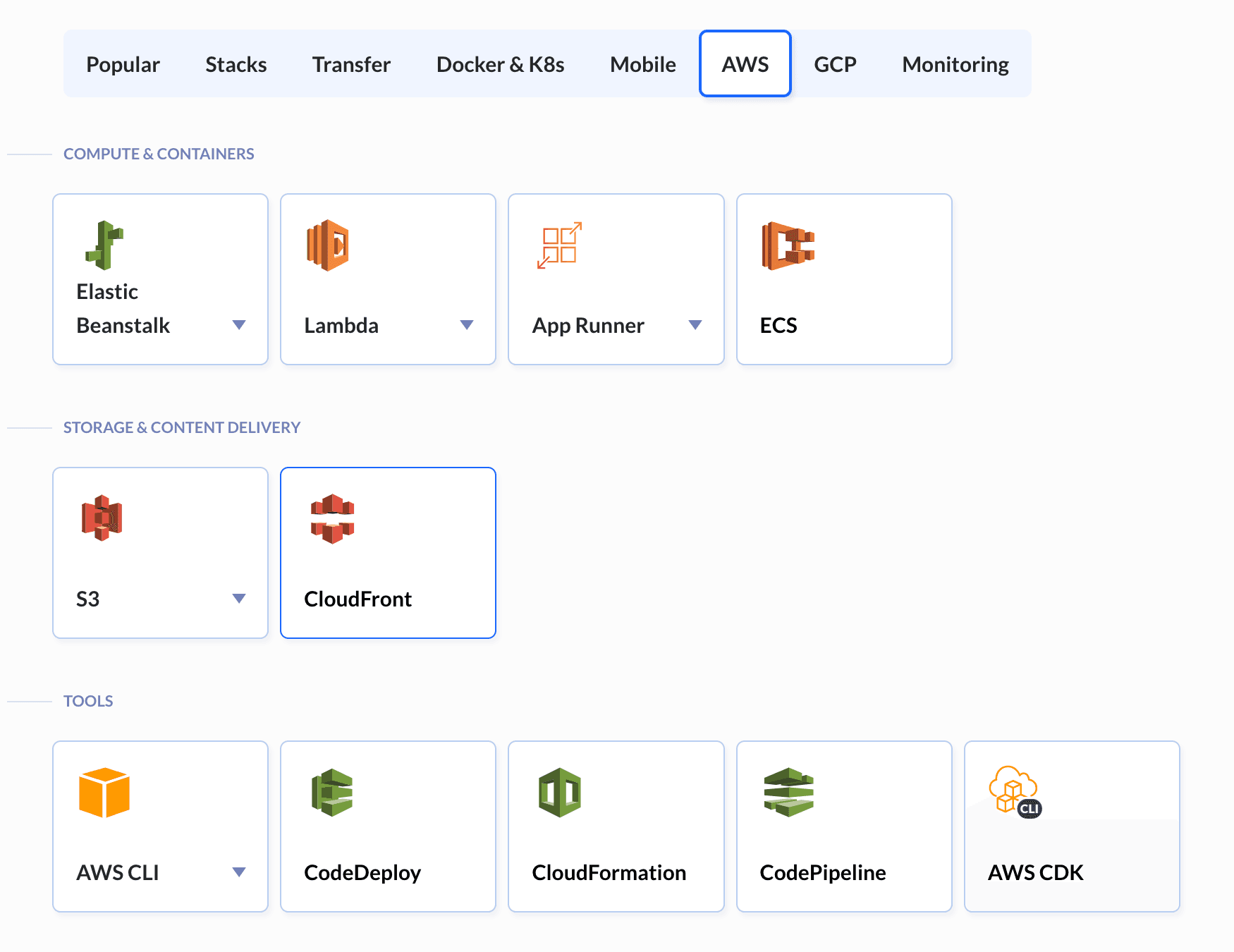Switch to the Popular tab

click(x=123, y=63)
